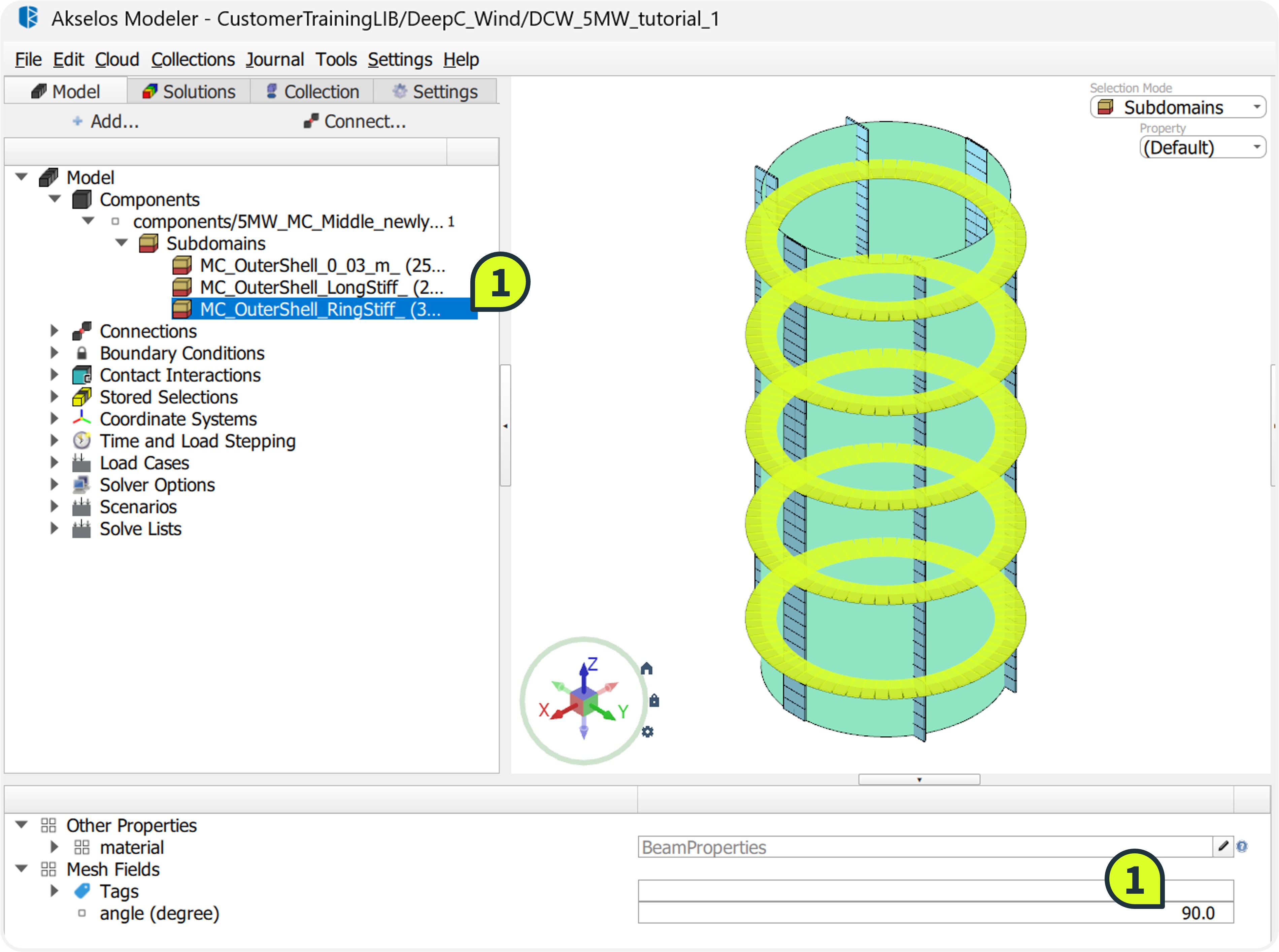Expand the Connections tree node
This screenshot has height=952, width=1279.
click(54, 331)
